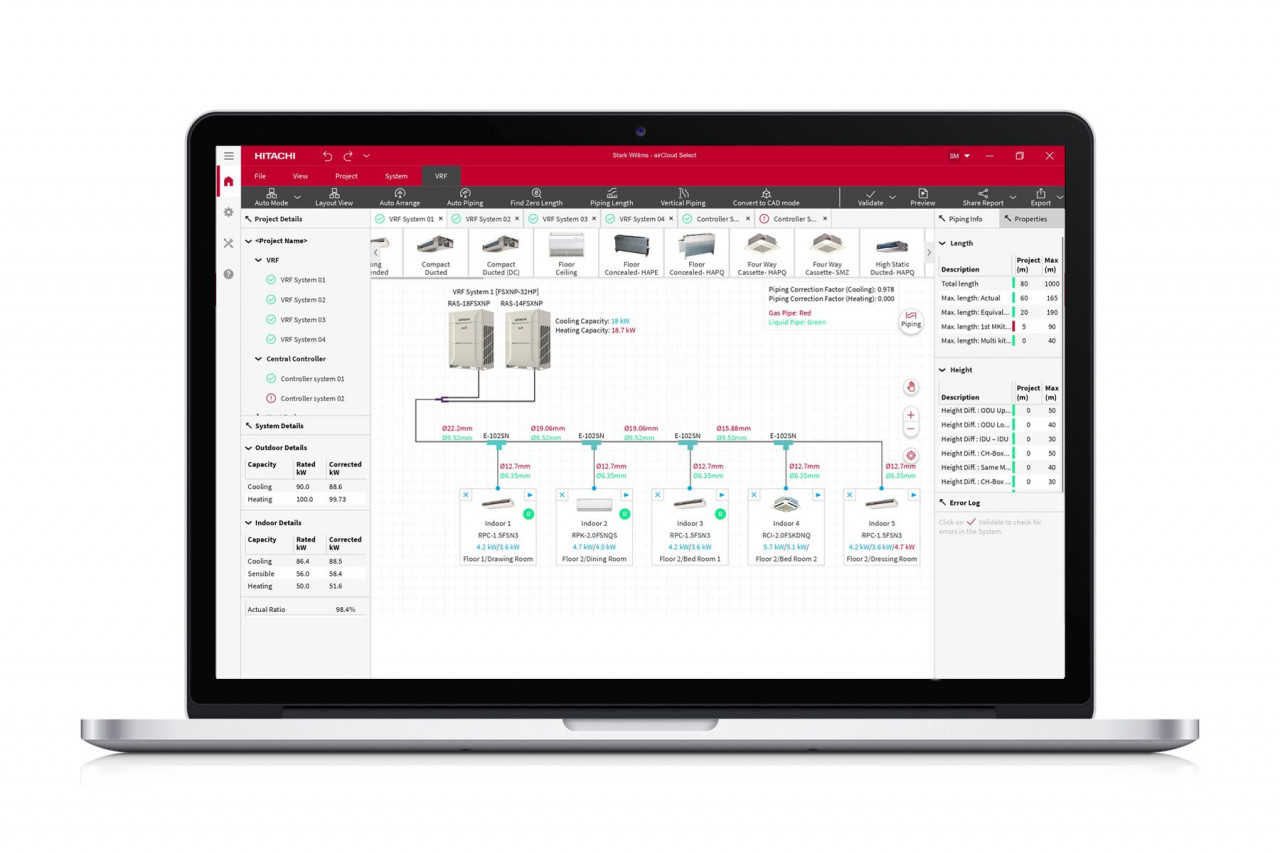This screenshot has width=1280, height=853.
Task: Collapse the Length section in Properties
Action: 943,243
